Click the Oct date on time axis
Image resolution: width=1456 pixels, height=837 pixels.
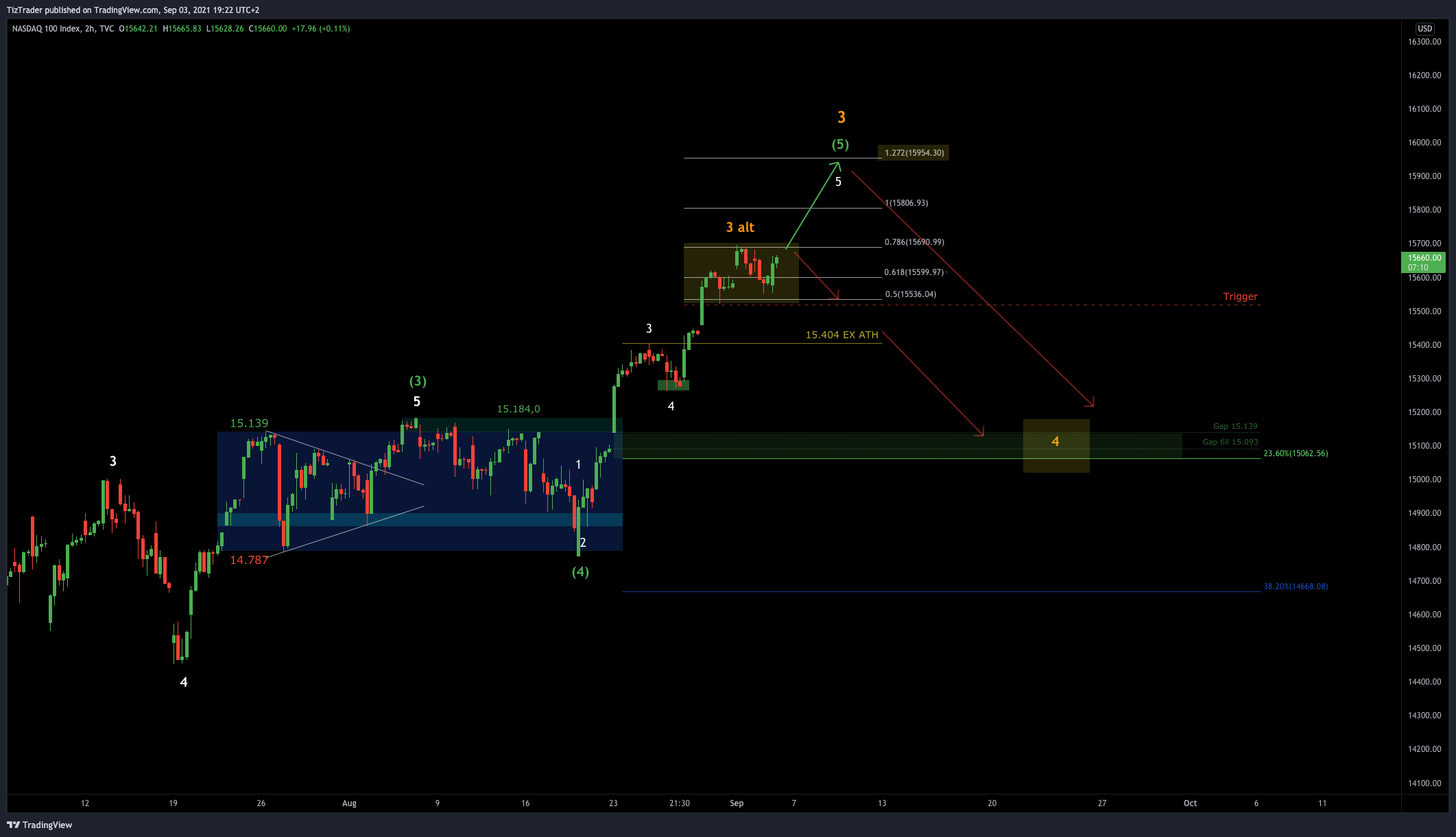(x=1190, y=803)
